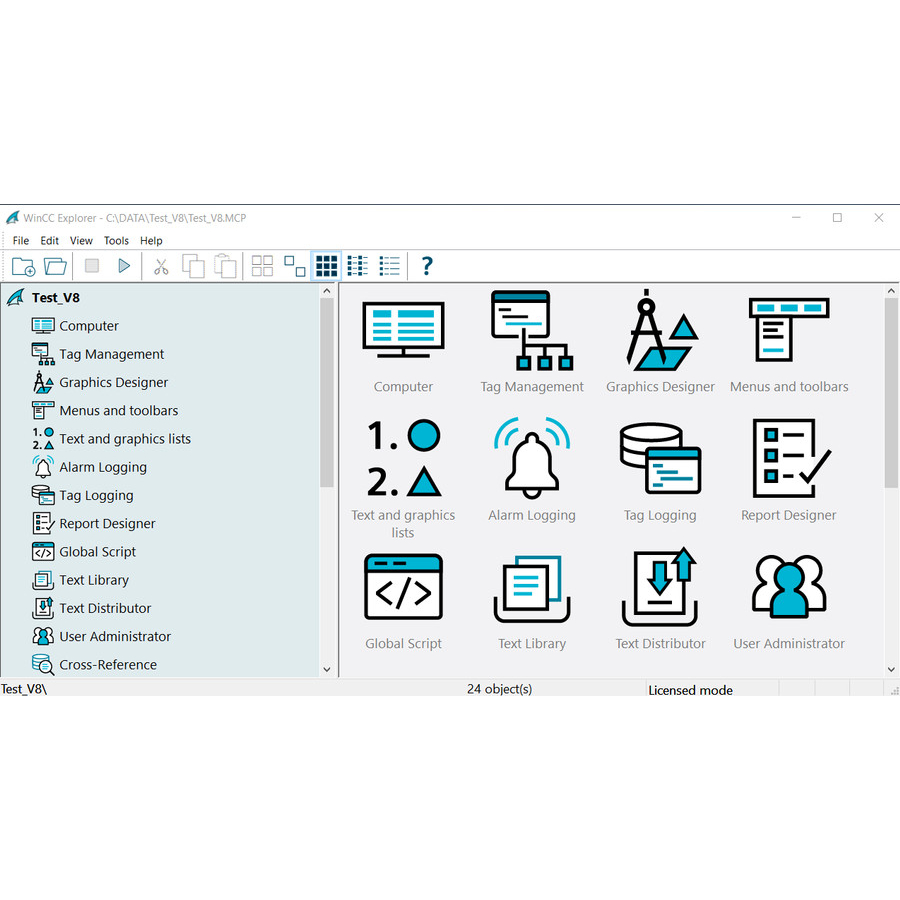Screen dimensions: 900x900
Task: Click the large Graphics Designer compass icon
Action: pyautogui.click(x=661, y=329)
